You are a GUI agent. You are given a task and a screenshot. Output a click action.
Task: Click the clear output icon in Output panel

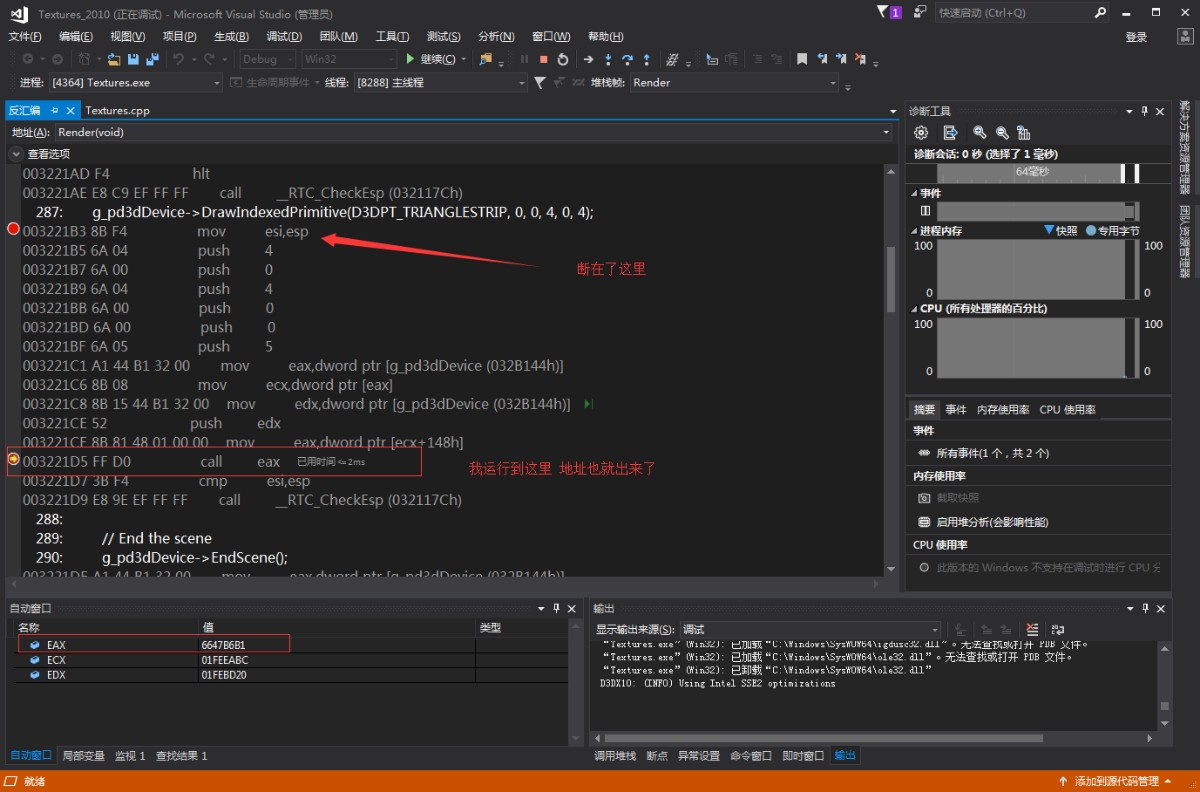tap(1032, 629)
